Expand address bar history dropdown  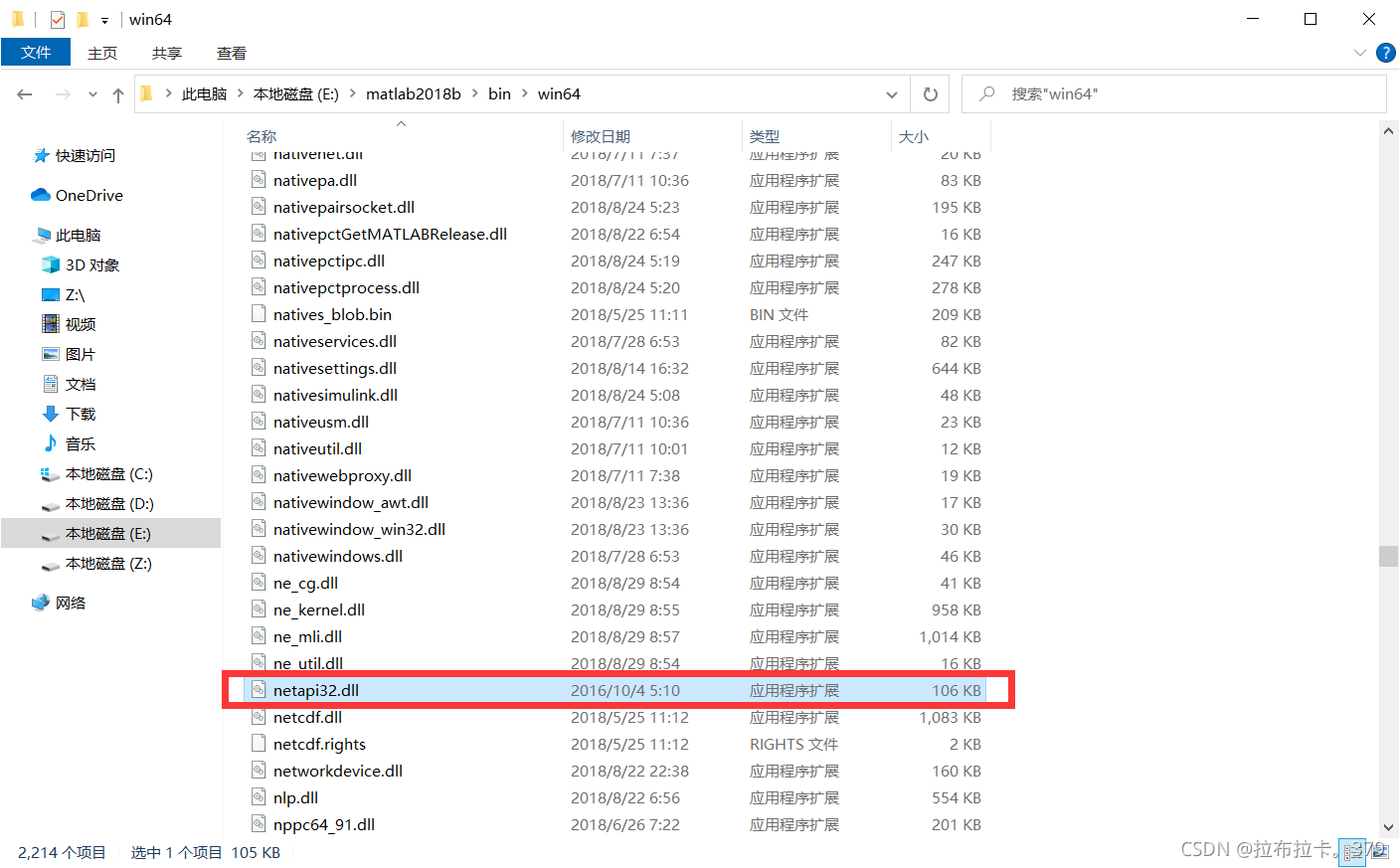coord(892,94)
